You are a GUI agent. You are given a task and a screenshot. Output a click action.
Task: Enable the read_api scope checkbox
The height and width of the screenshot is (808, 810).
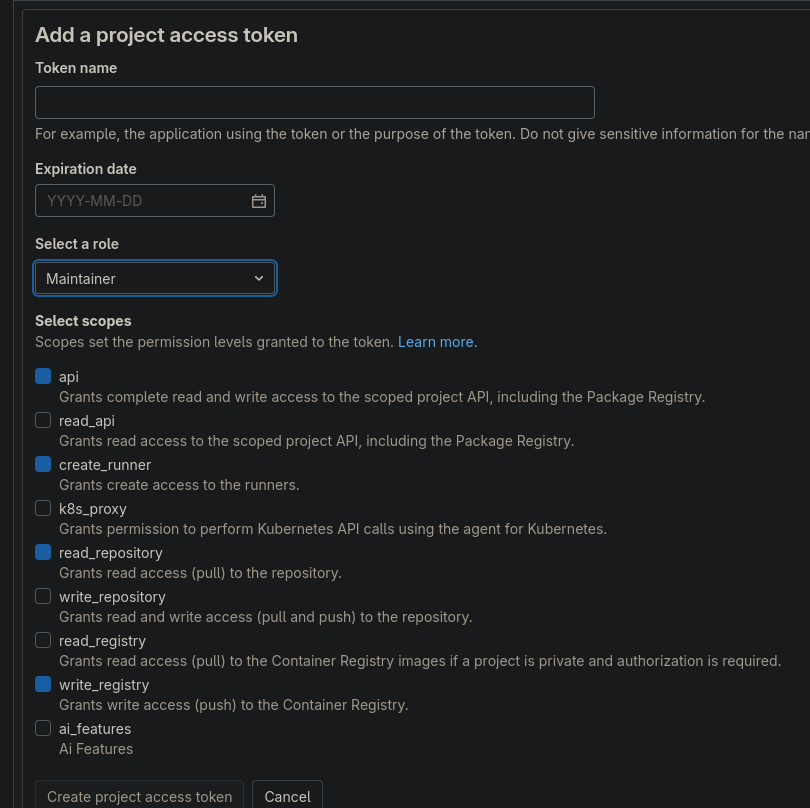43,420
